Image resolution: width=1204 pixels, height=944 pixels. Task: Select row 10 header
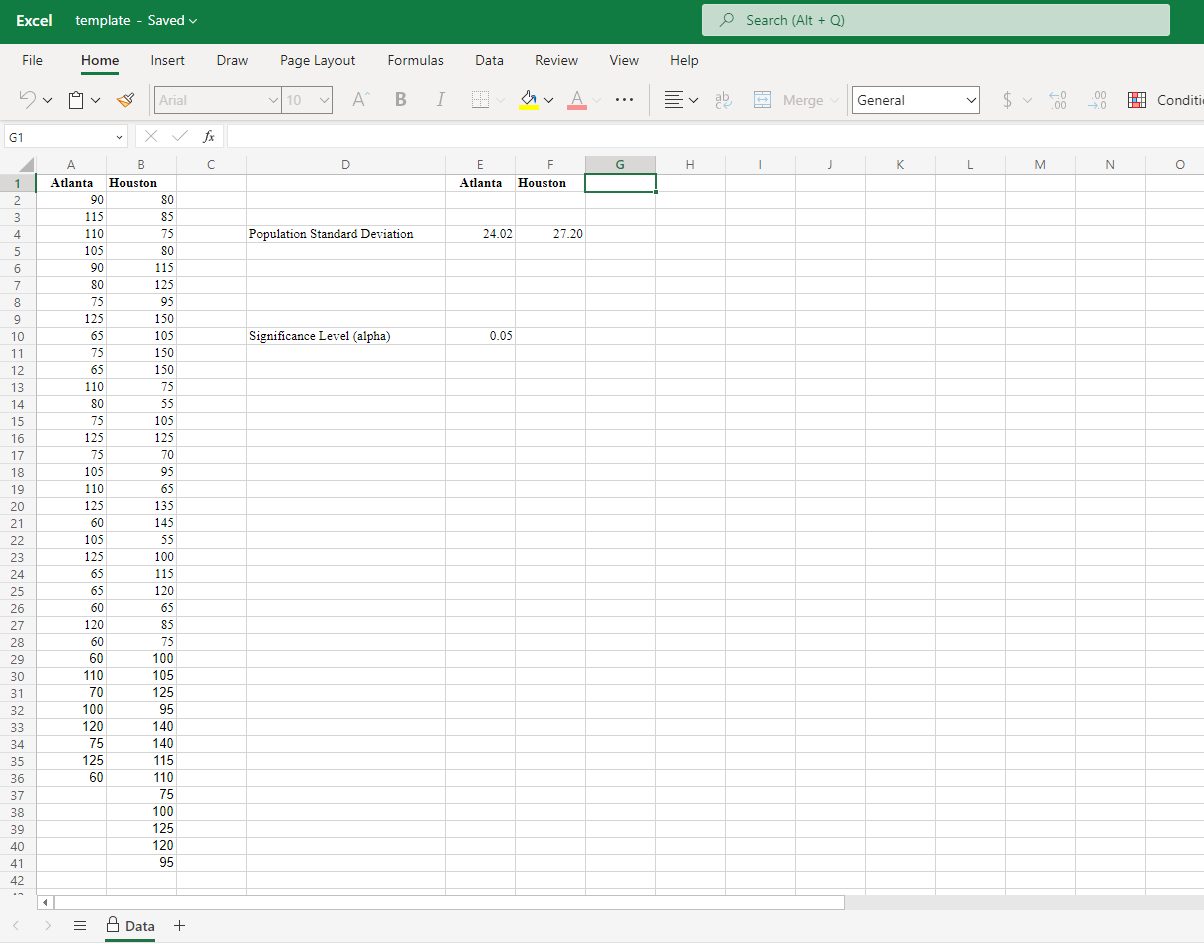(18, 336)
